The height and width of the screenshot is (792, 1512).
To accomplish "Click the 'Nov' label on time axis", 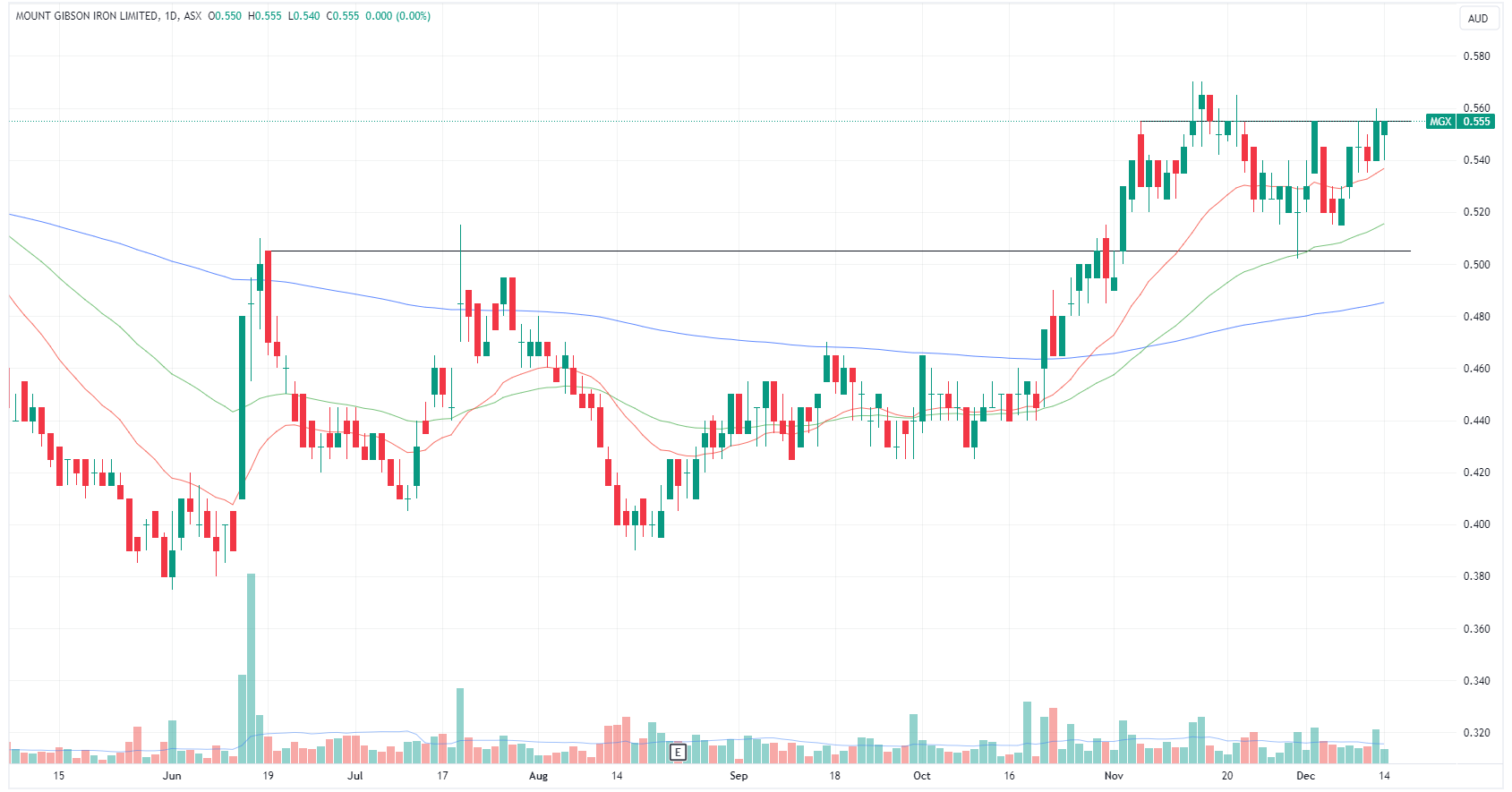I will point(1114,776).
